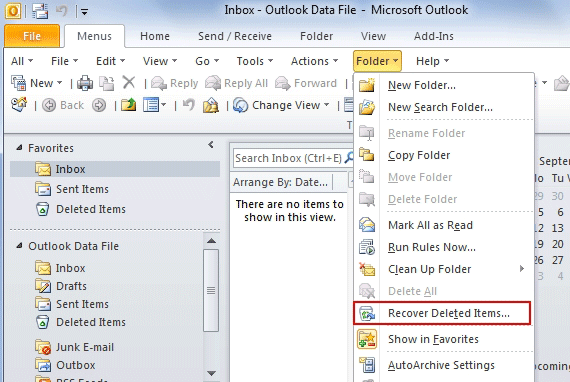Choose Mark All as Read entry
Image resolution: width=570 pixels, height=382 pixels.
443,225
